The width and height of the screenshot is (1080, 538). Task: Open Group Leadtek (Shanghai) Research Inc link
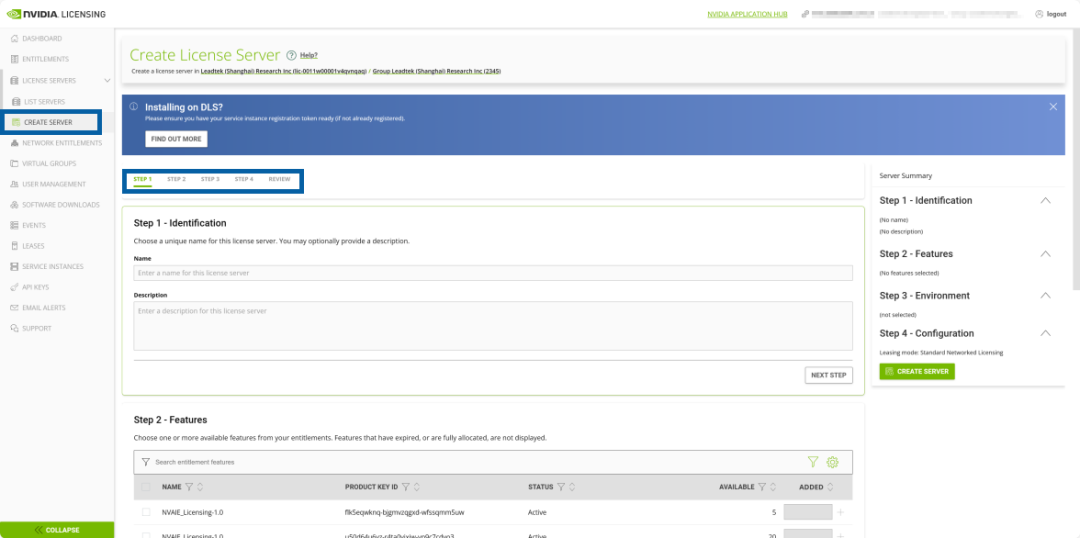[437, 71]
